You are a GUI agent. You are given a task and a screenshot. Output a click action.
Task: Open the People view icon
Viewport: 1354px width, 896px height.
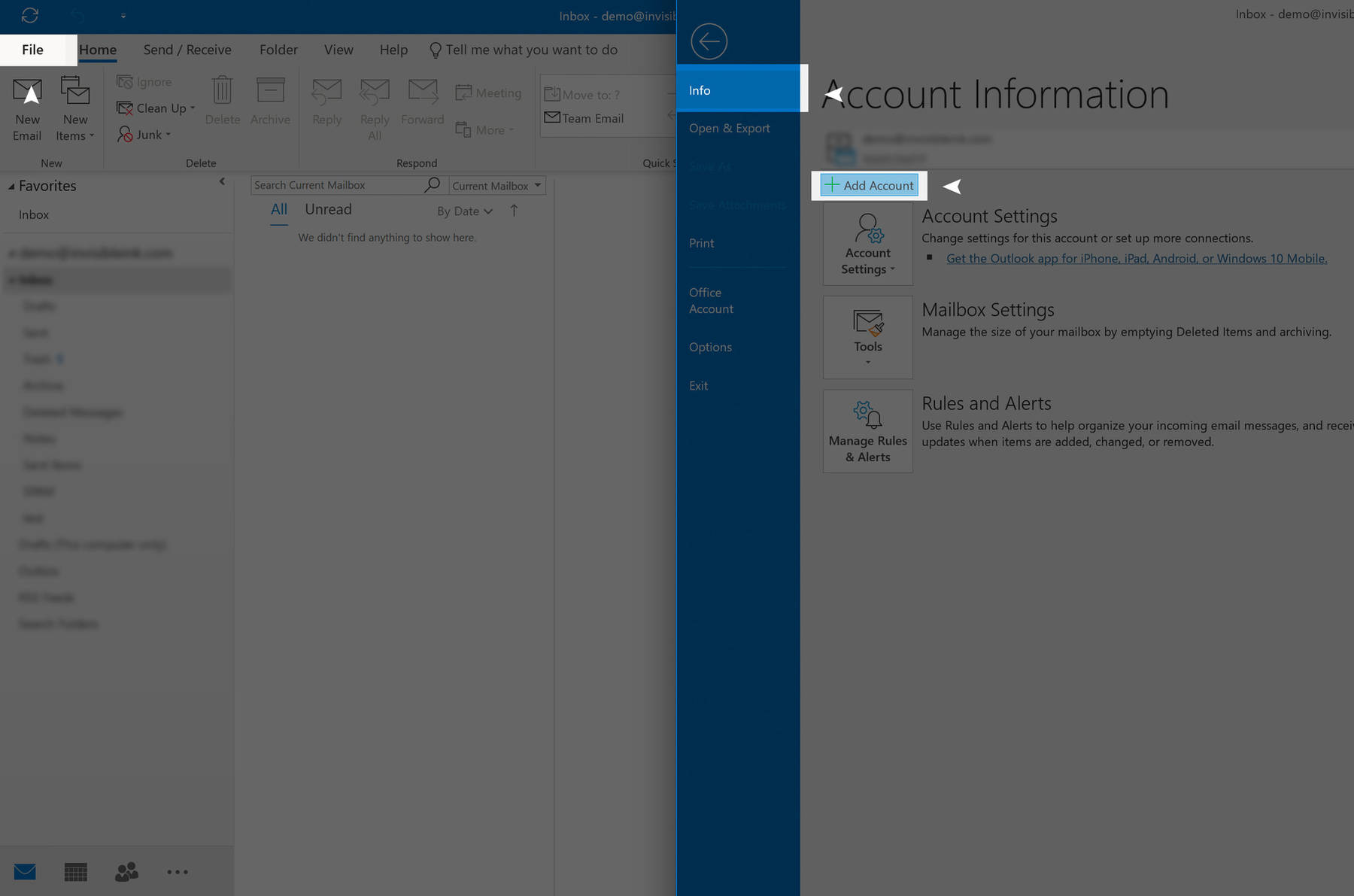[126, 872]
